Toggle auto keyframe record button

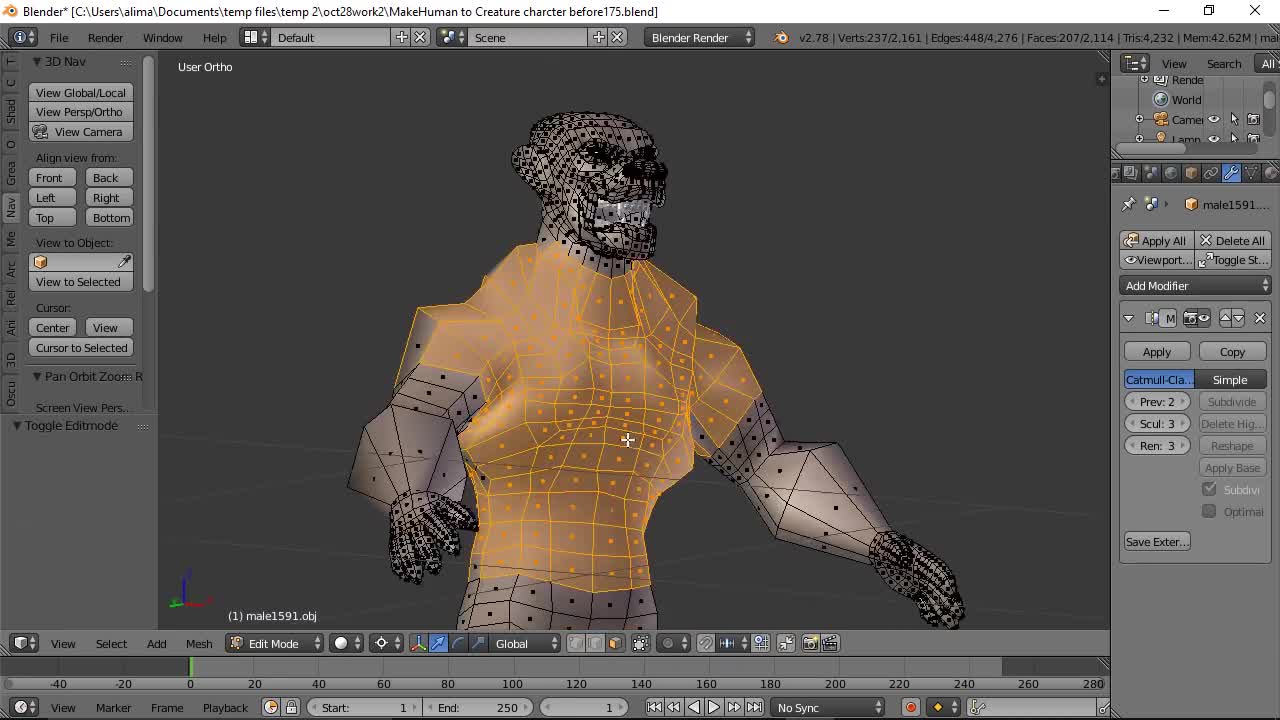coord(910,707)
